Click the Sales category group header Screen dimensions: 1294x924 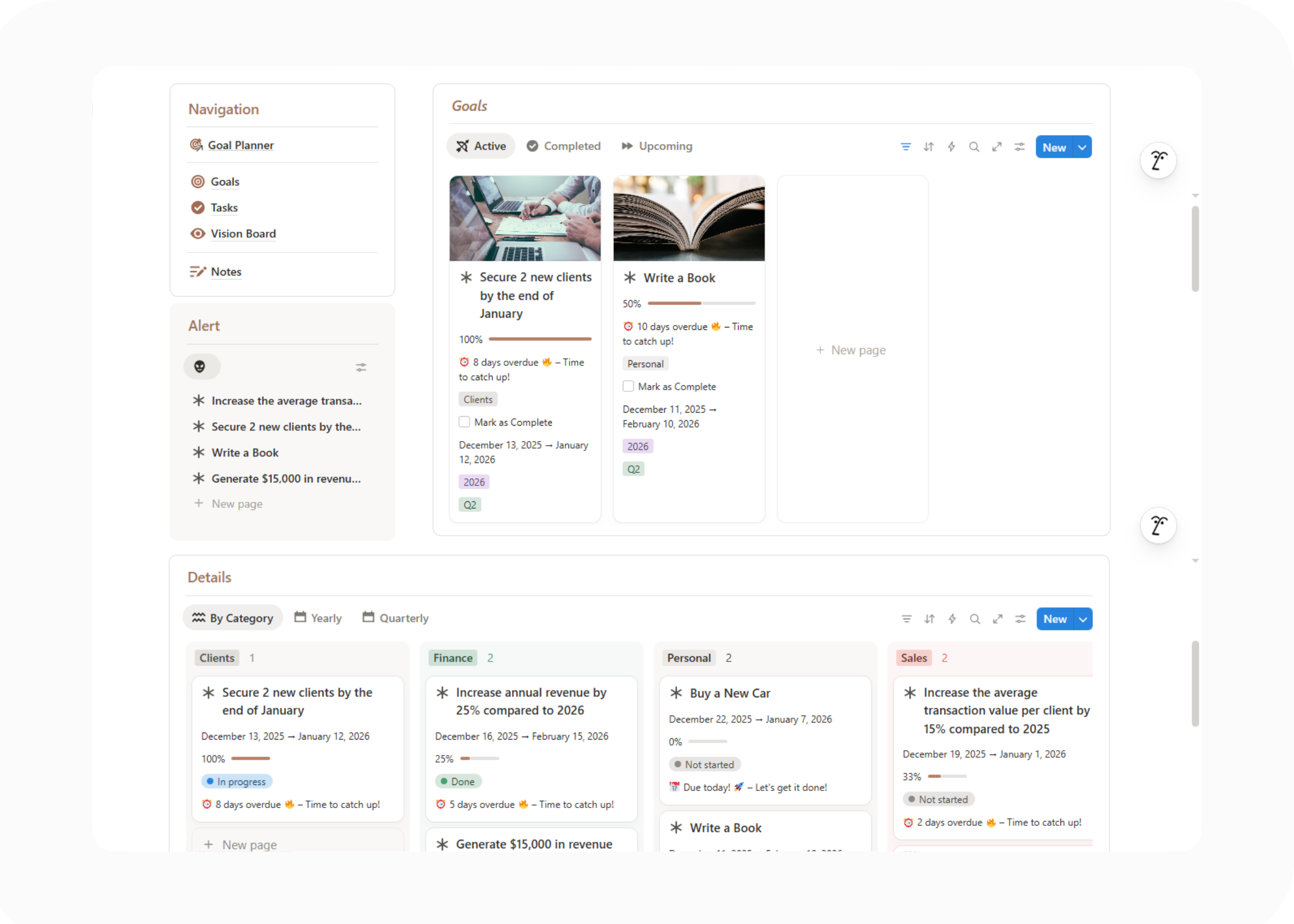tap(913, 658)
